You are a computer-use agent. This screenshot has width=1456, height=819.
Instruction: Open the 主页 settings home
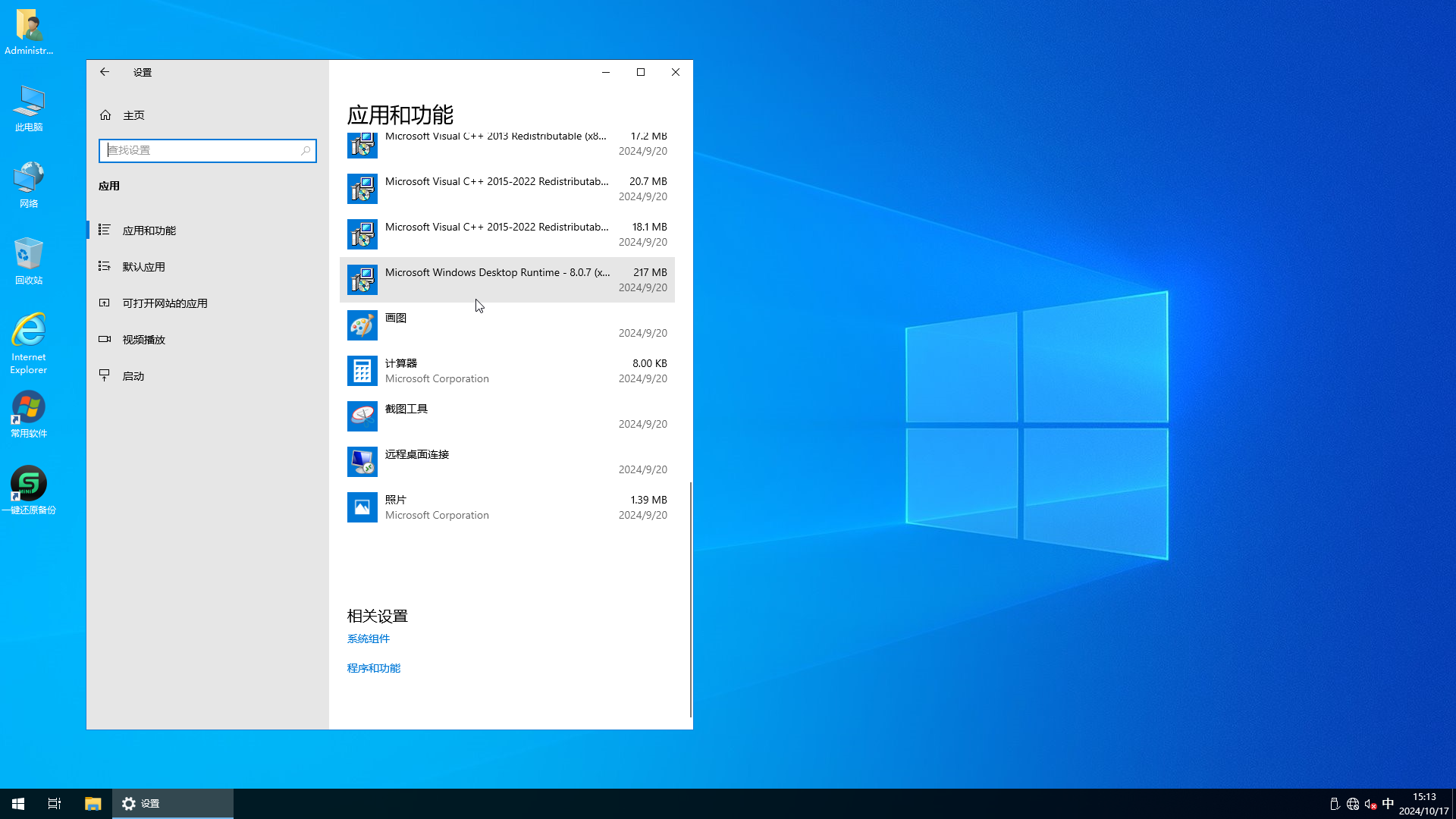pos(208,115)
